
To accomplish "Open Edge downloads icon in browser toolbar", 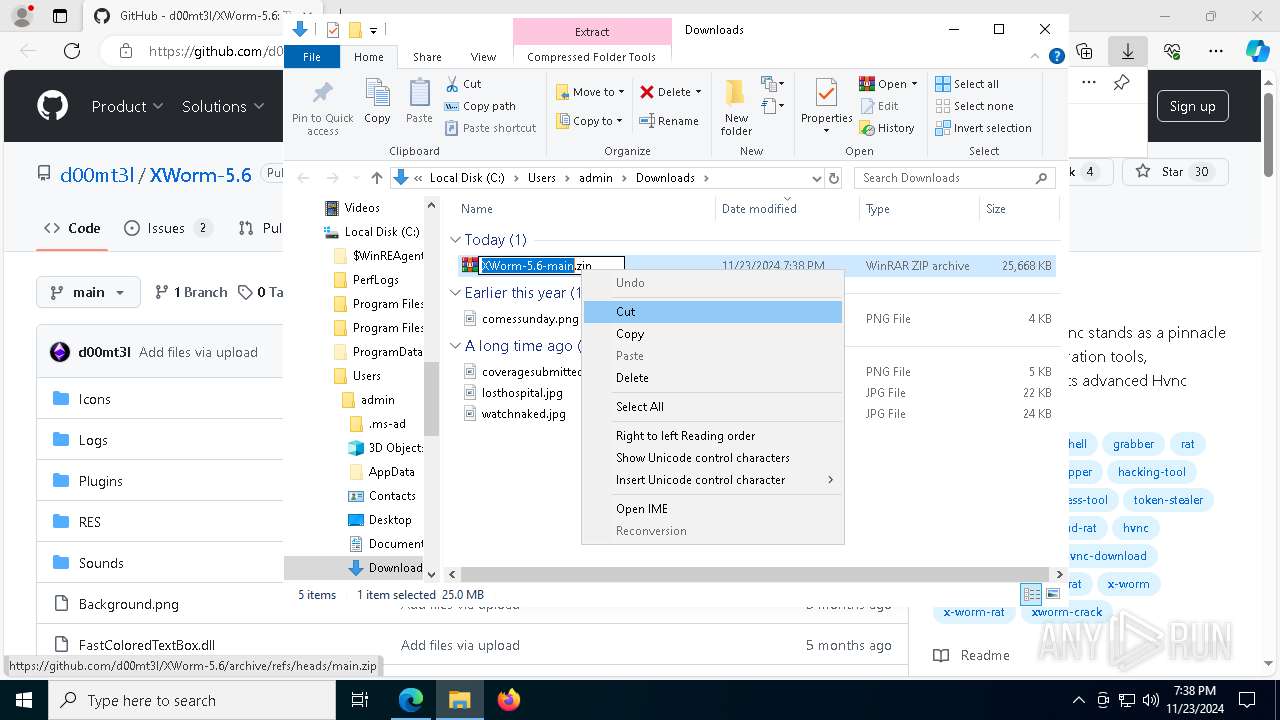I will tap(1128, 51).
